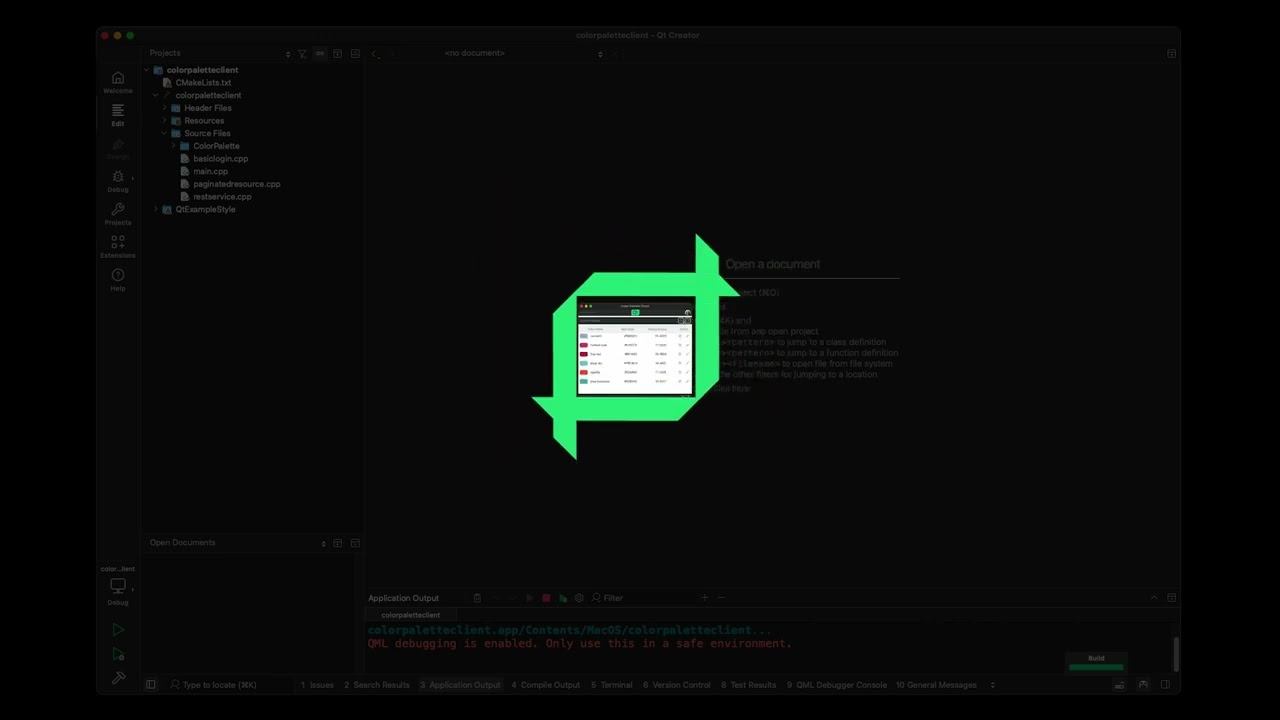Click the Type to locate field
1280x720 pixels.
(x=230, y=685)
